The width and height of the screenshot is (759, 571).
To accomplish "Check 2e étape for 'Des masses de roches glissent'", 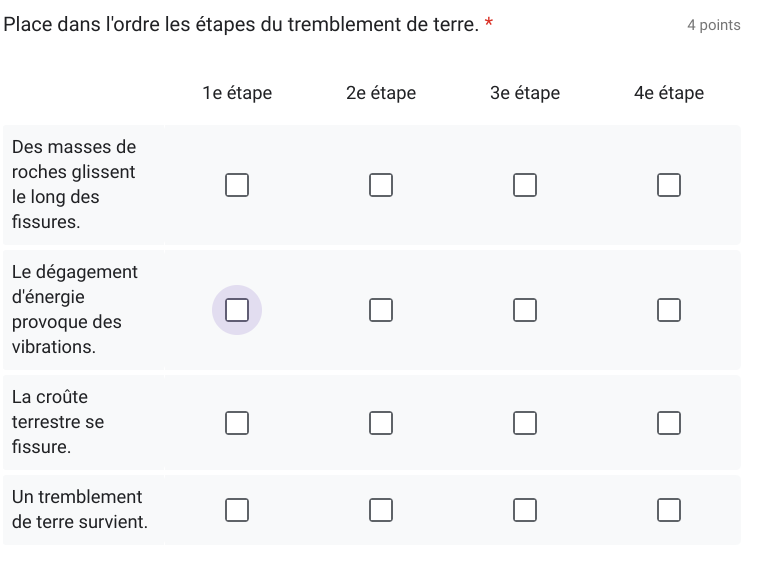I will pos(381,185).
